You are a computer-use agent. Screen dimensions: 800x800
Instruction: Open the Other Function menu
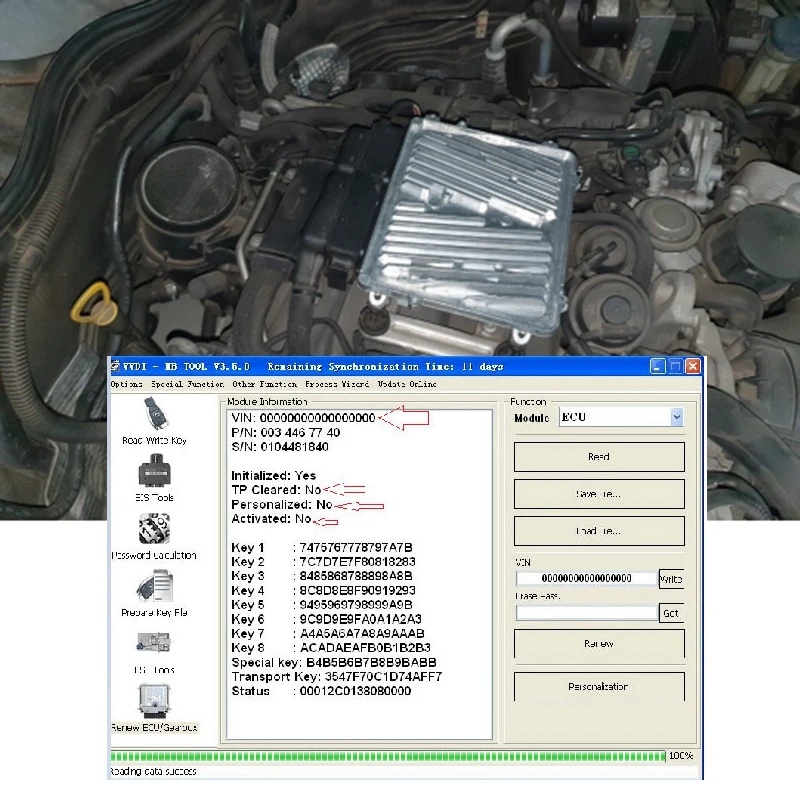click(264, 384)
